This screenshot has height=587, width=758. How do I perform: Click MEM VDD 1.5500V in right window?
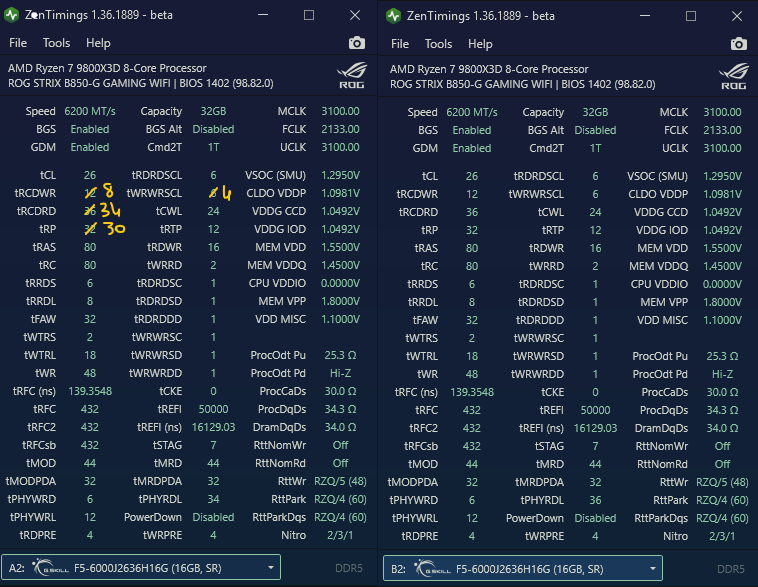click(x=722, y=248)
